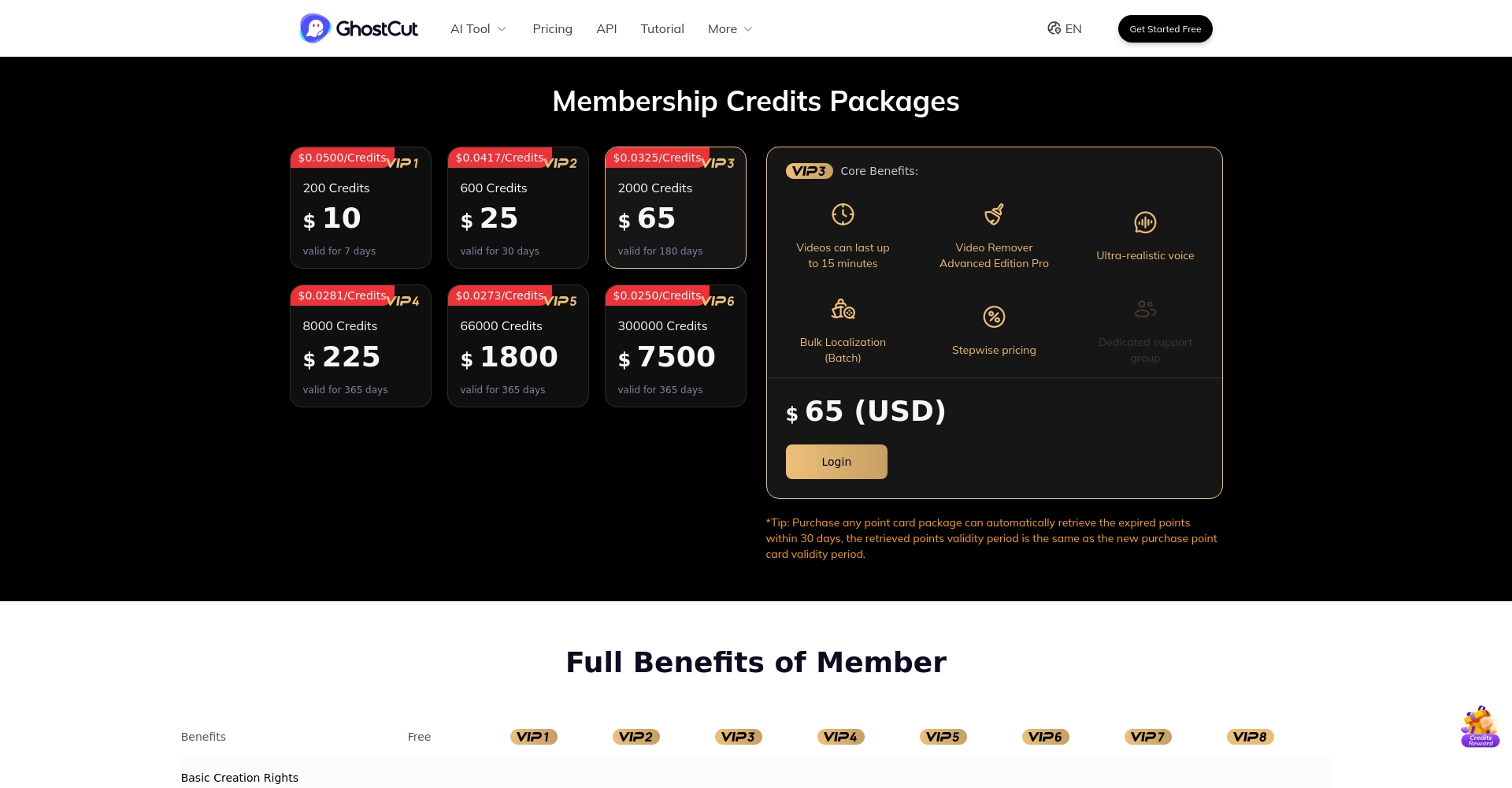Click the VIP8 column header
The width and height of the screenshot is (1512, 788).
[1250, 737]
